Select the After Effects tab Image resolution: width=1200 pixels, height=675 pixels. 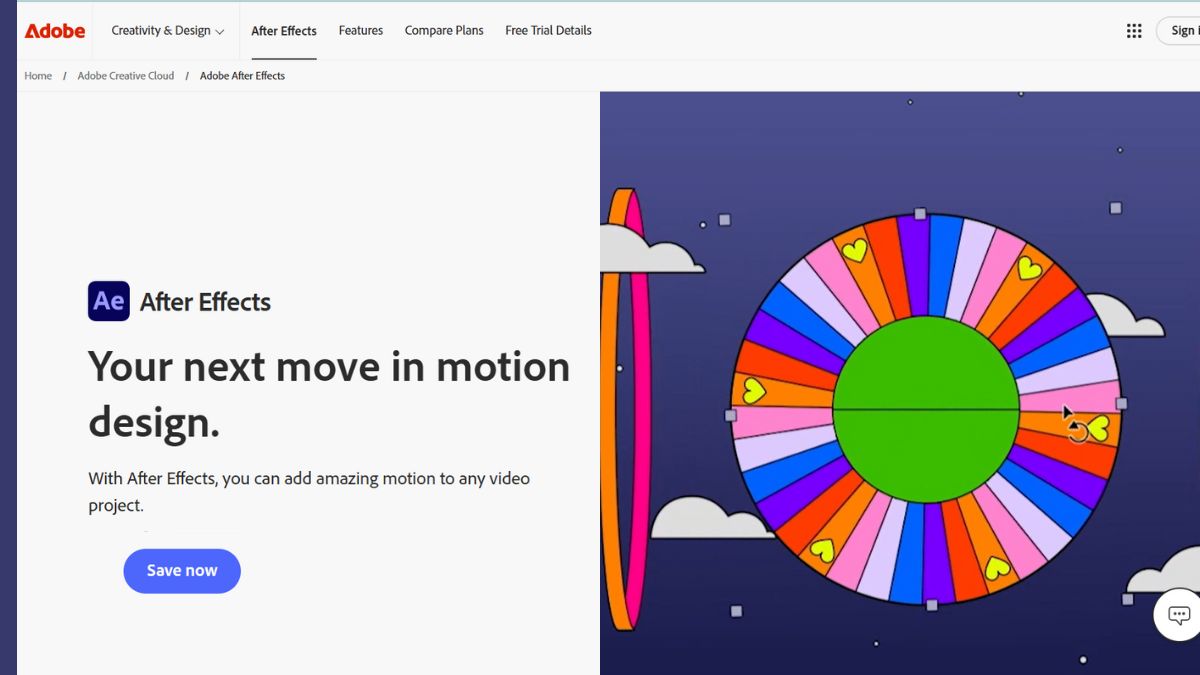[284, 31]
